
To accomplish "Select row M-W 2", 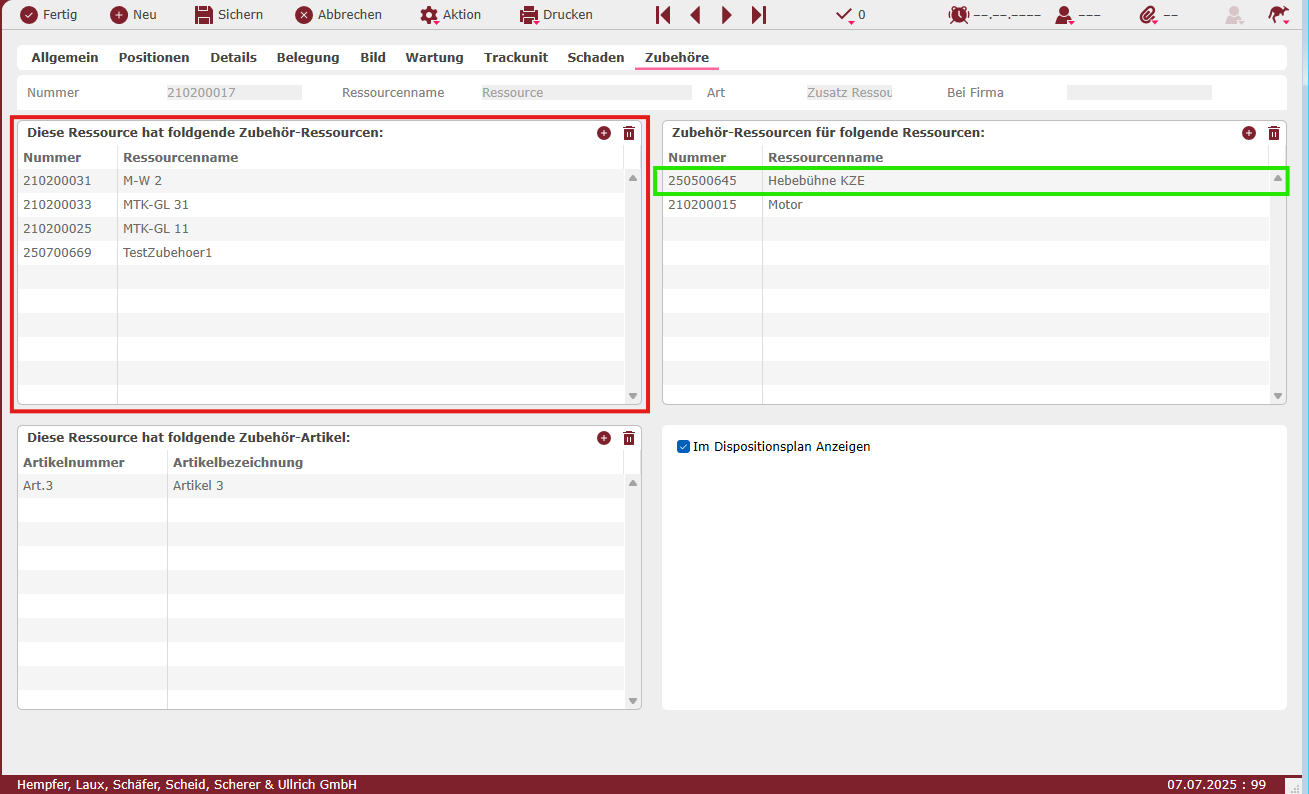I will pos(321,181).
